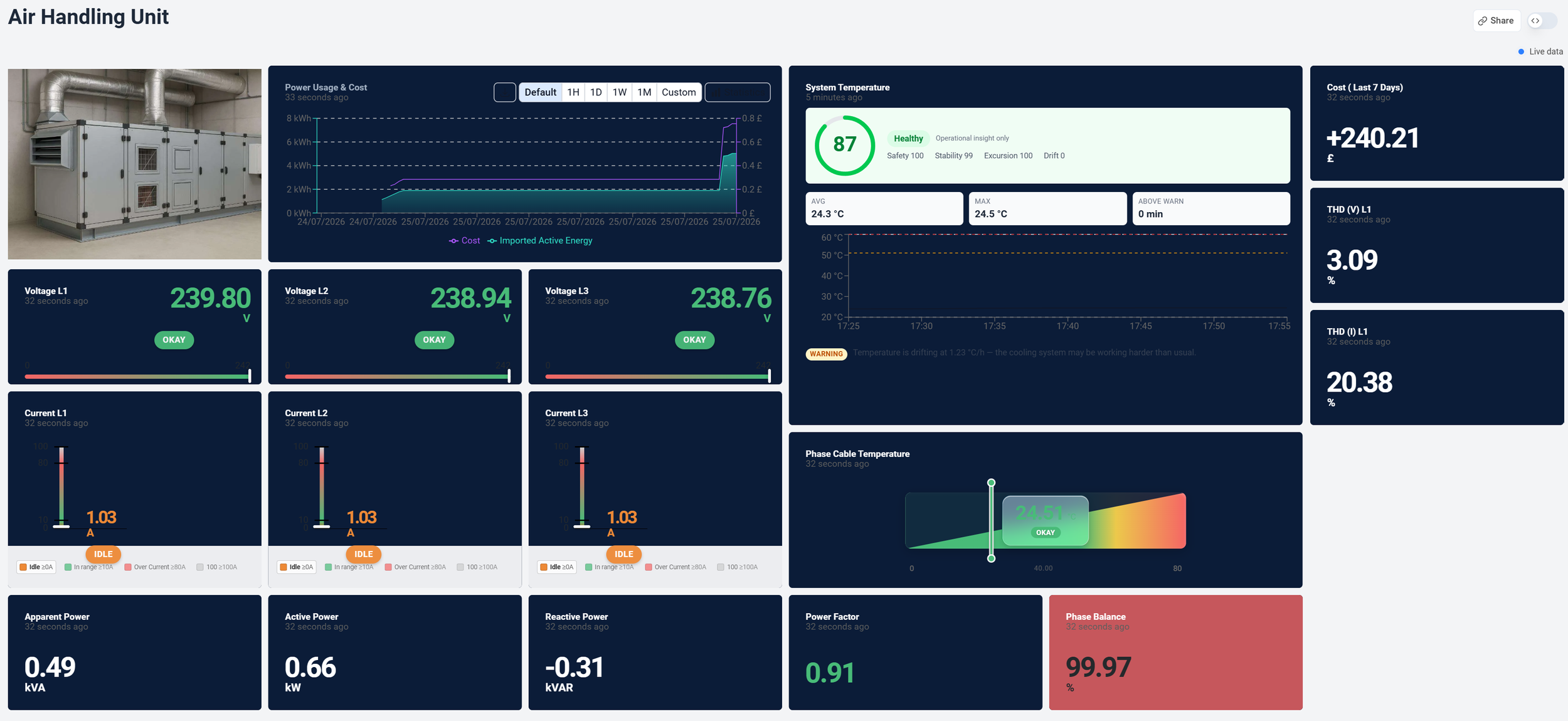
Task: Toggle Over Current ≥80A legend in Current L1
Action: pos(155,567)
